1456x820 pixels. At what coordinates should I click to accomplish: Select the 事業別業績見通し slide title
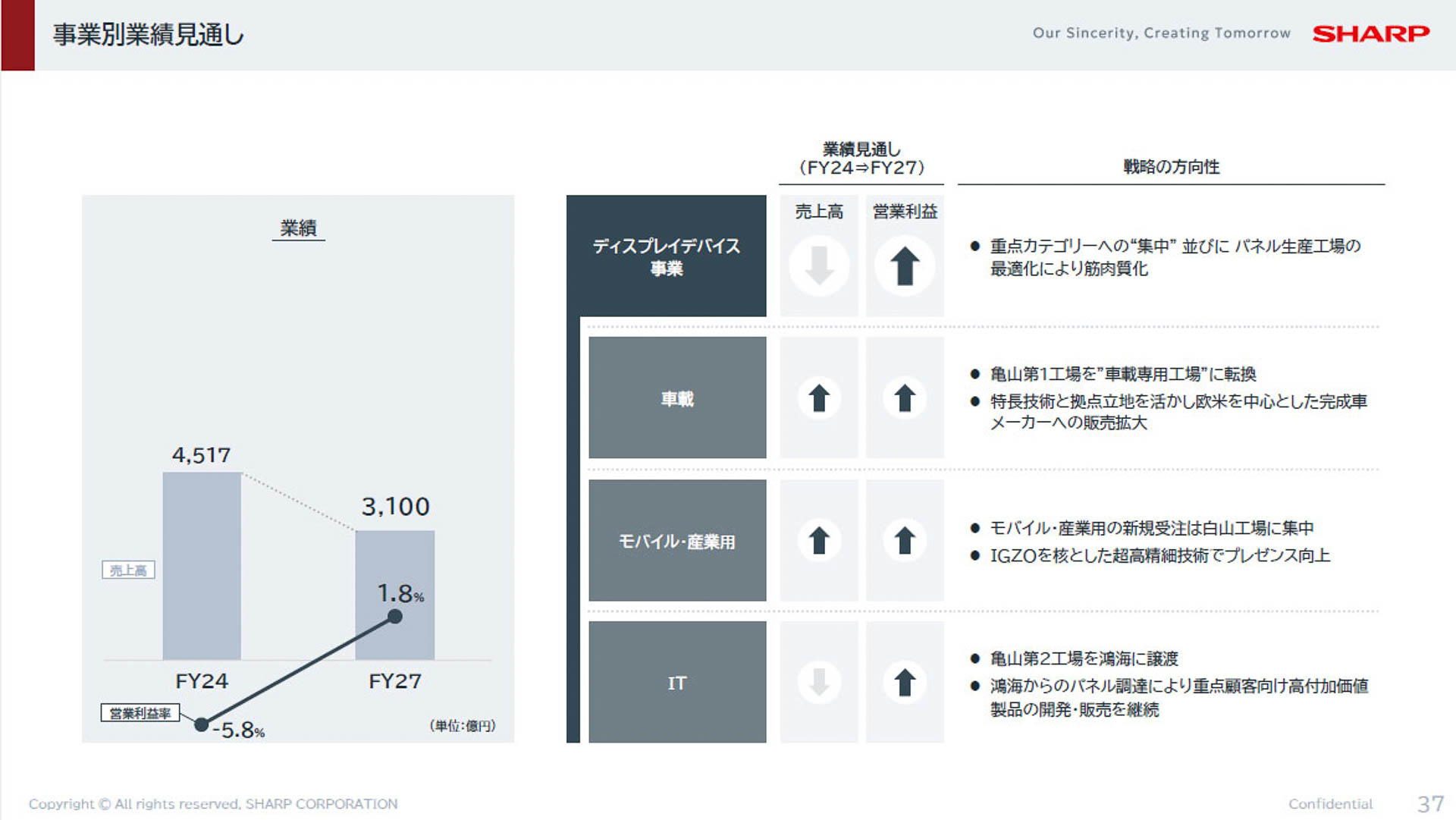click(x=147, y=34)
